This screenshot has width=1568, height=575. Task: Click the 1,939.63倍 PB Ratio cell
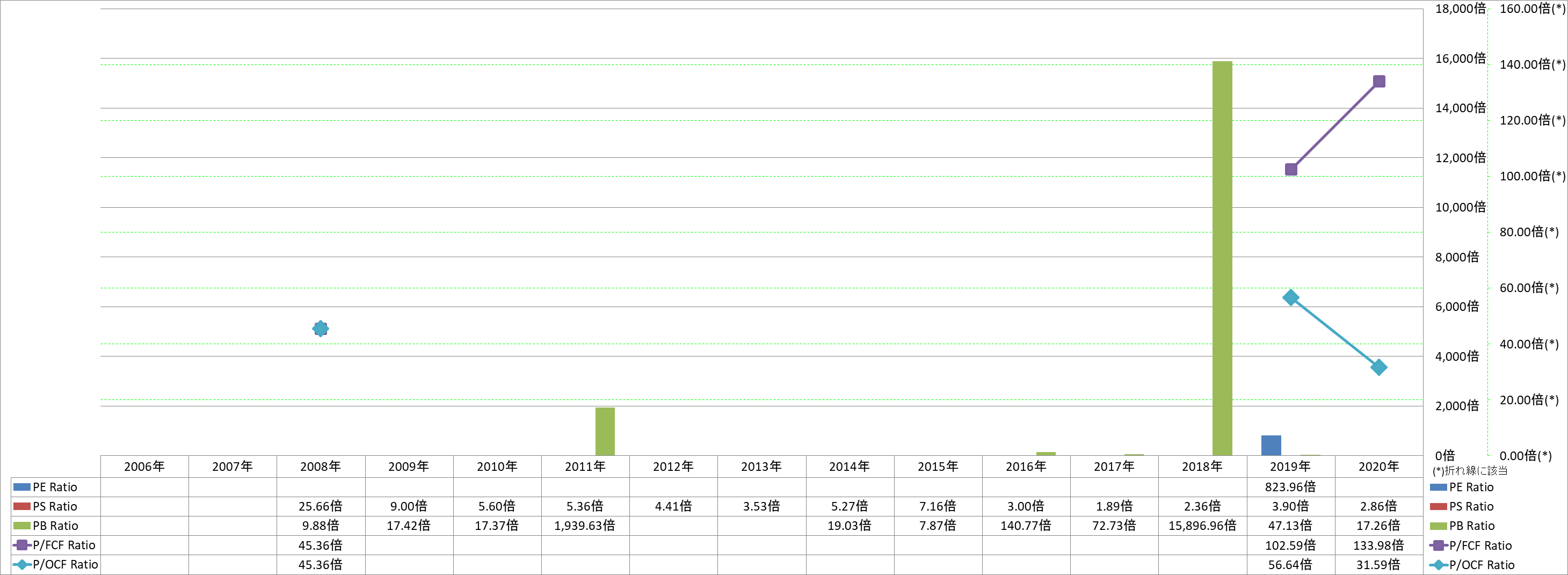point(585,525)
